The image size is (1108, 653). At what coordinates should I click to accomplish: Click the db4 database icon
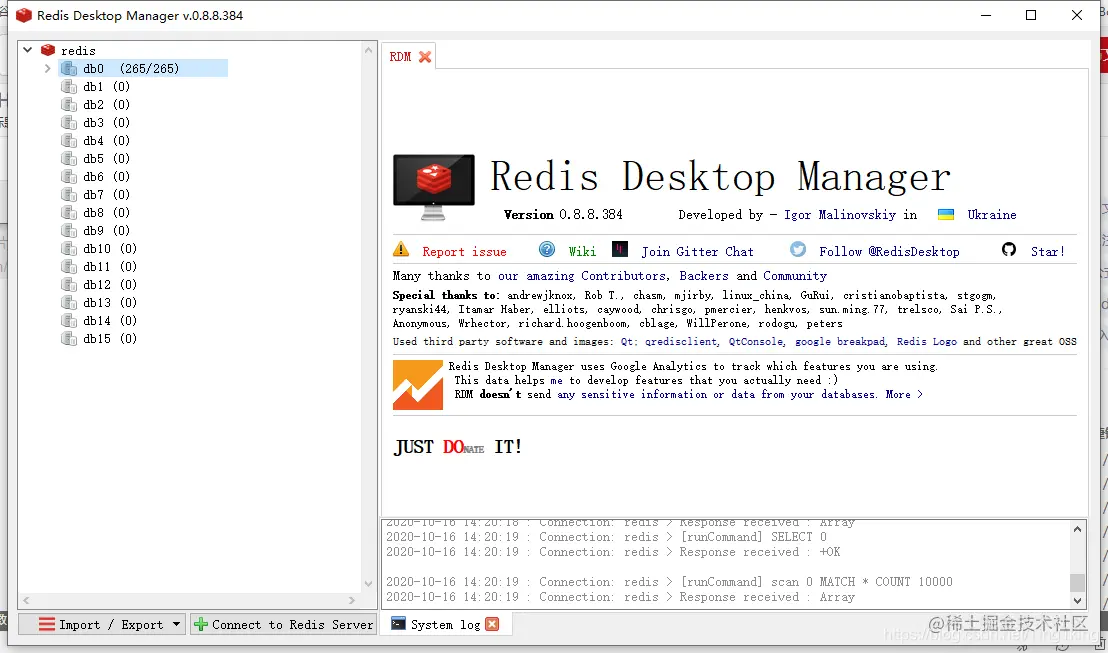(69, 141)
